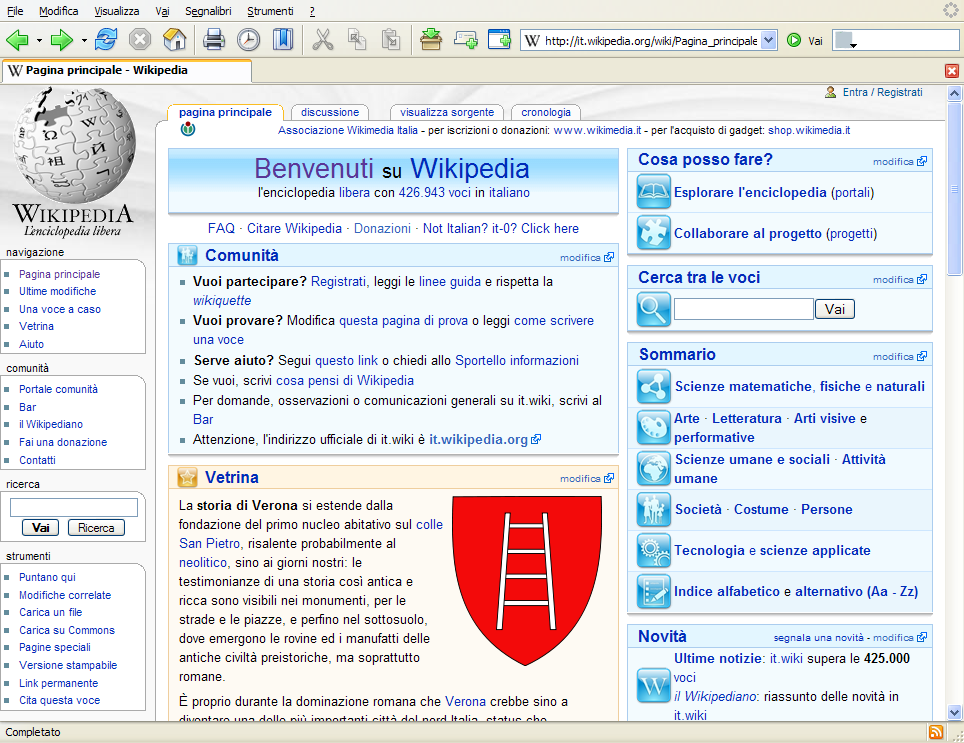Click the Ricerca button in sidebar
Image resolution: width=964 pixels, height=743 pixels.
[x=96, y=528]
